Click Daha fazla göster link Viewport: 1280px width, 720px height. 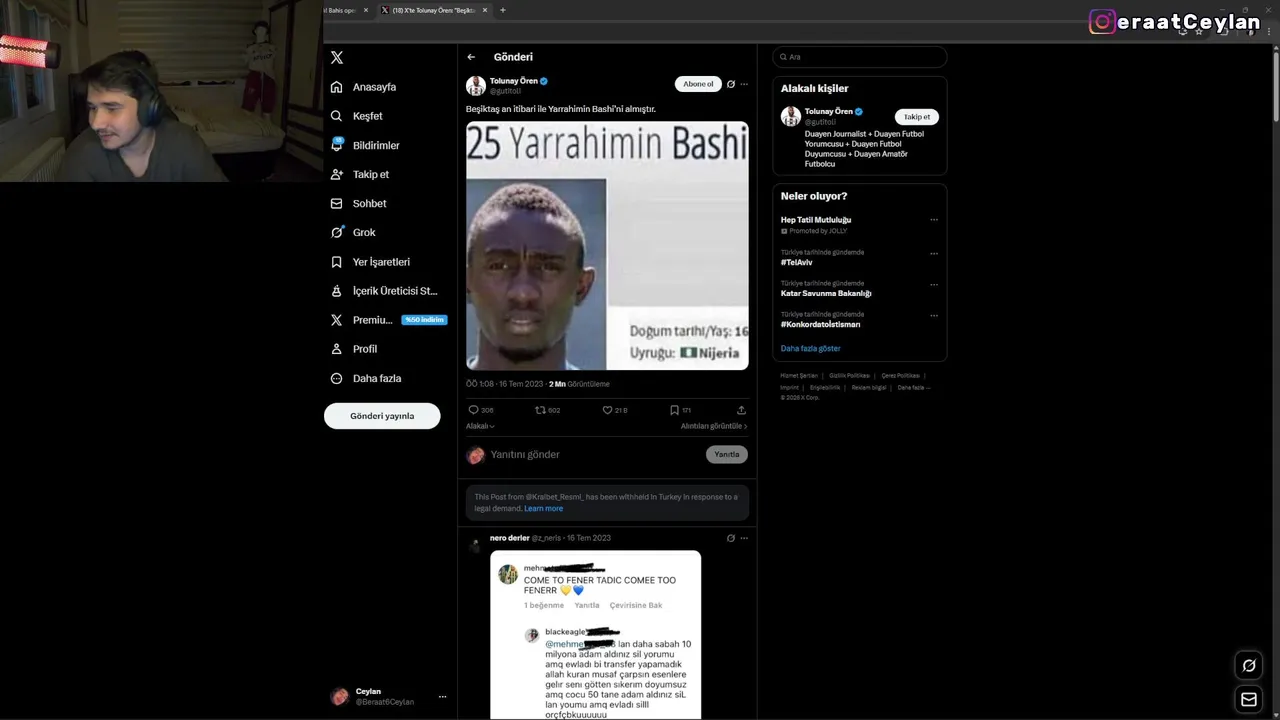click(811, 348)
